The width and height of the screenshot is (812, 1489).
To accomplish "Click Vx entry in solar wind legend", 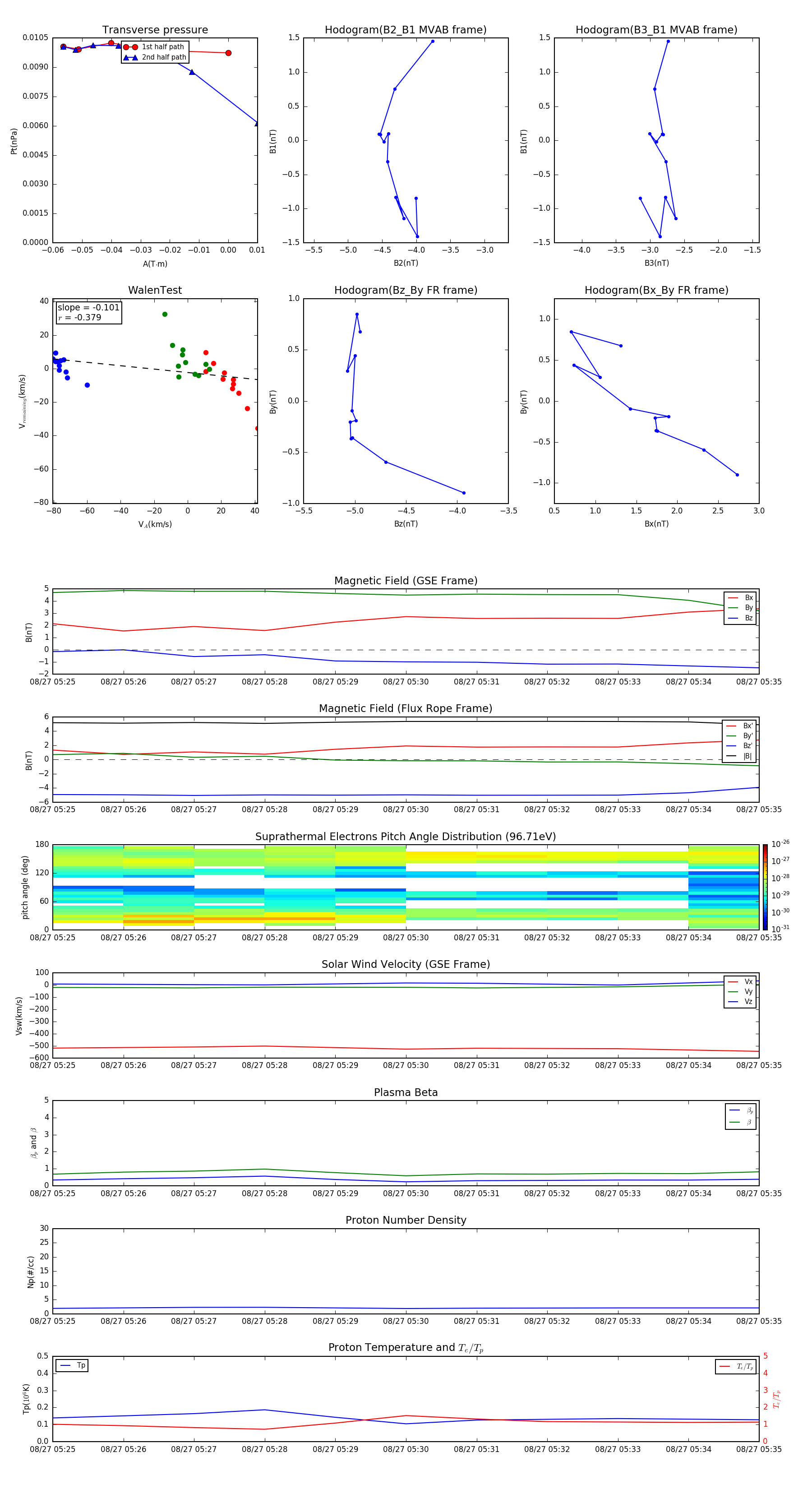I will tap(741, 981).
